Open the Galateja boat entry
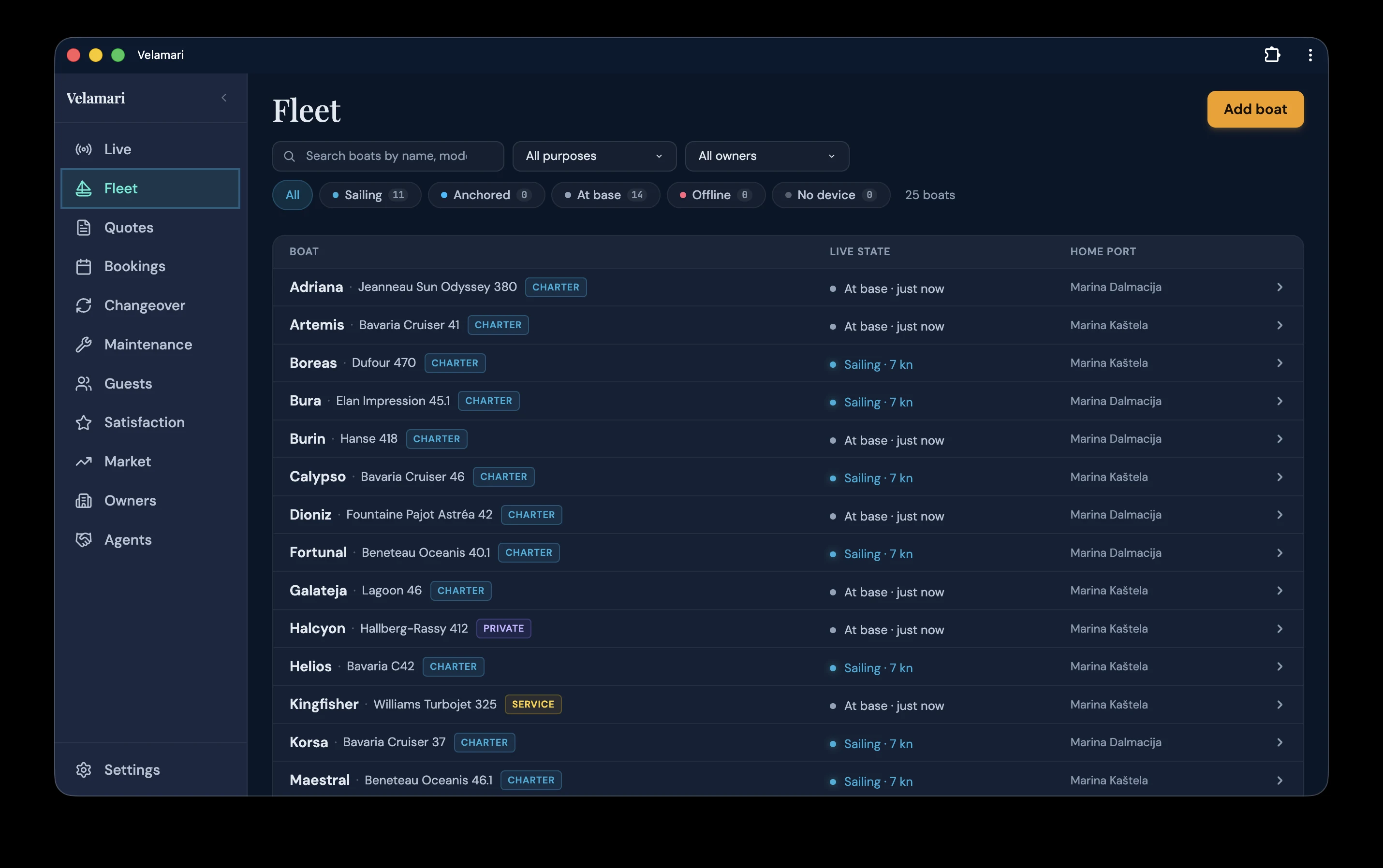1383x868 pixels. pyautogui.click(x=787, y=591)
